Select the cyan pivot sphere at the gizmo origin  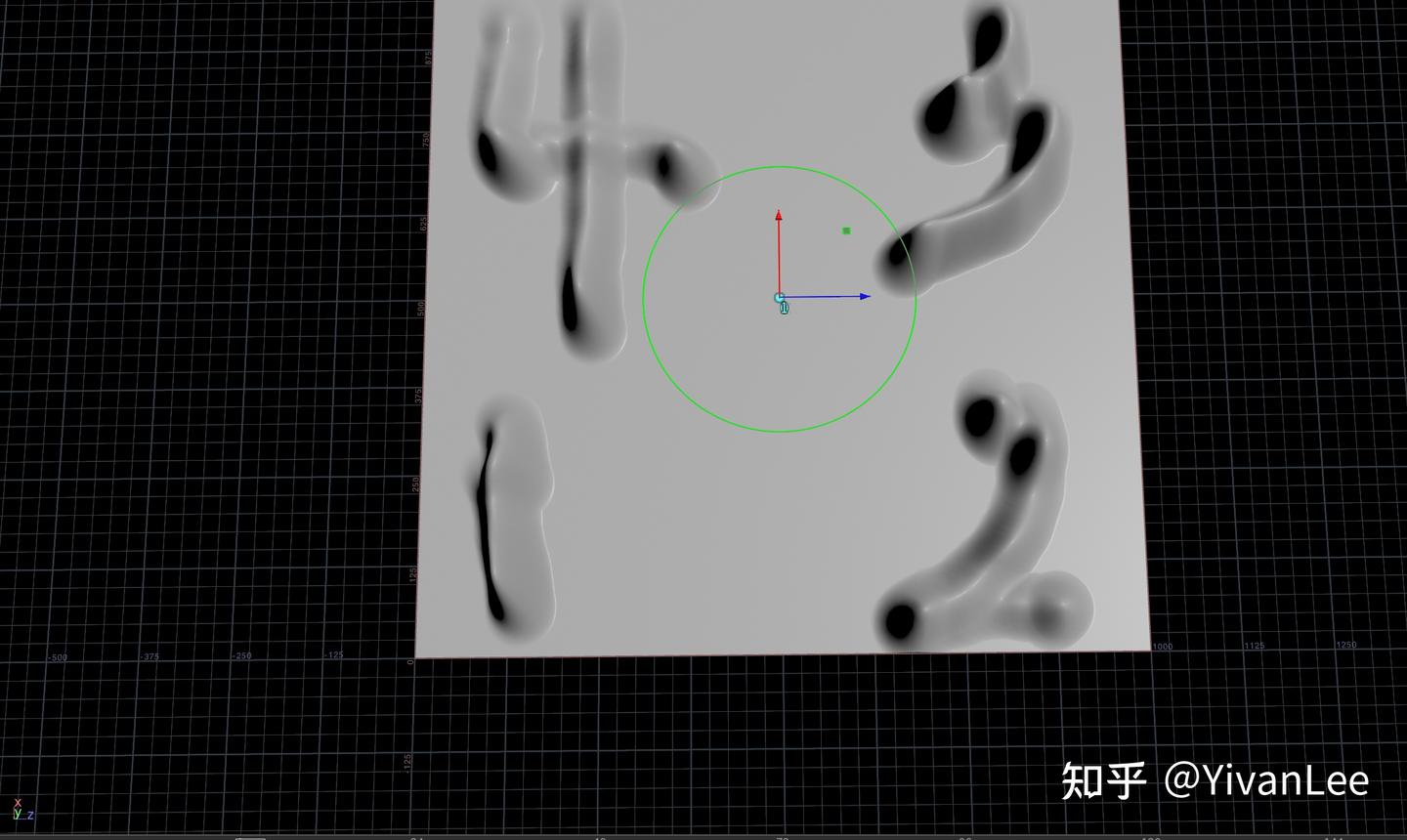click(779, 296)
